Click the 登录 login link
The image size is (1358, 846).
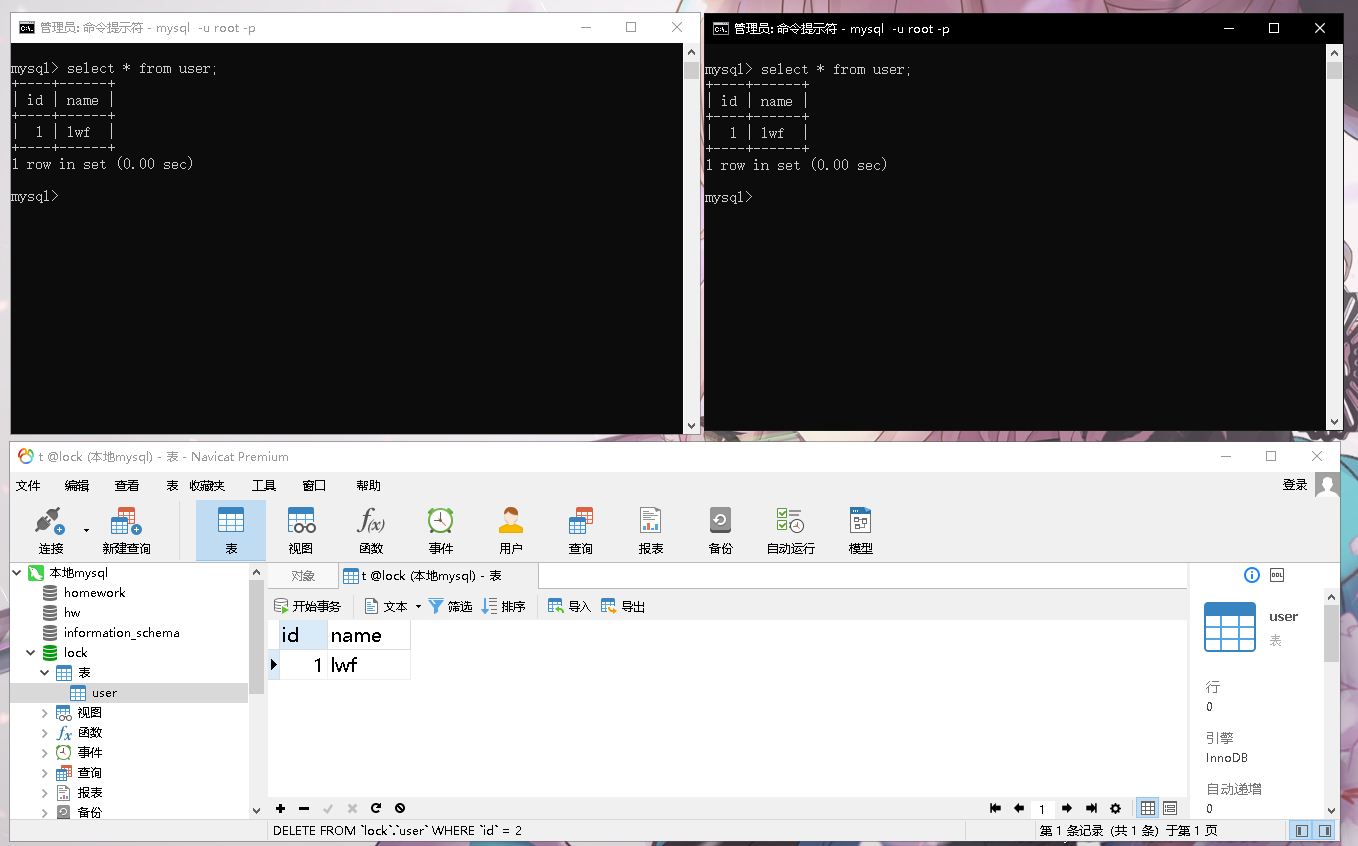(1295, 485)
